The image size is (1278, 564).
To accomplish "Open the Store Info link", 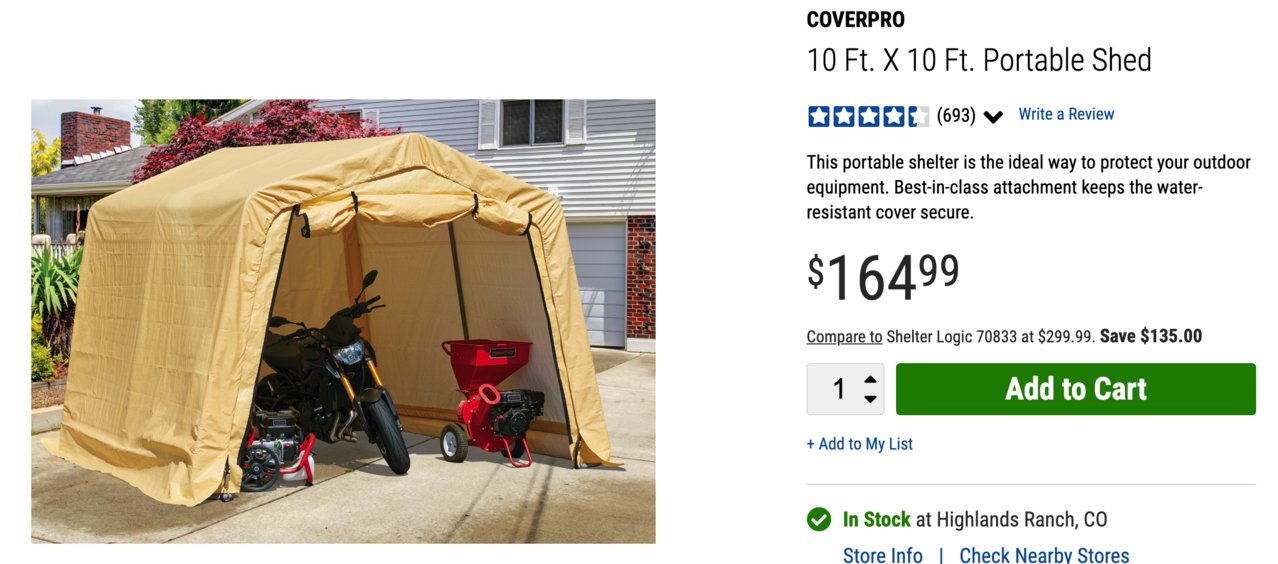I will (x=883, y=555).
